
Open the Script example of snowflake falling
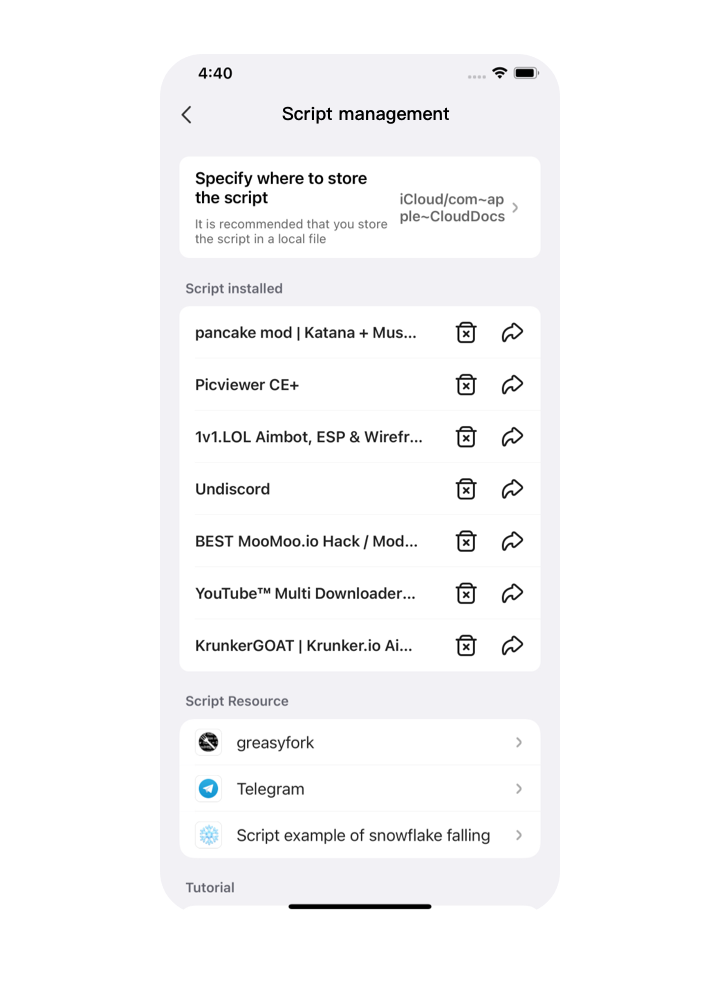click(x=363, y=835)
